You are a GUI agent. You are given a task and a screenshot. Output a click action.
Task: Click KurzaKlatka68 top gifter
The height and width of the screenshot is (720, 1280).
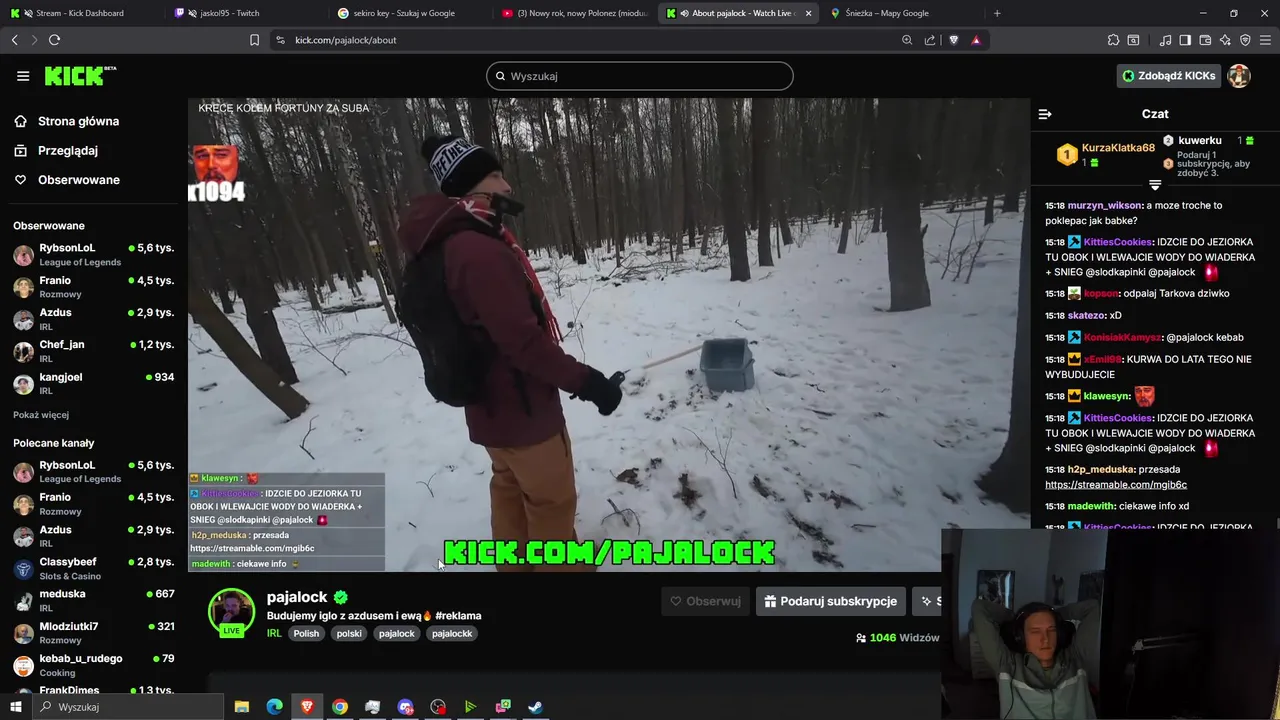pos(1118,148)
